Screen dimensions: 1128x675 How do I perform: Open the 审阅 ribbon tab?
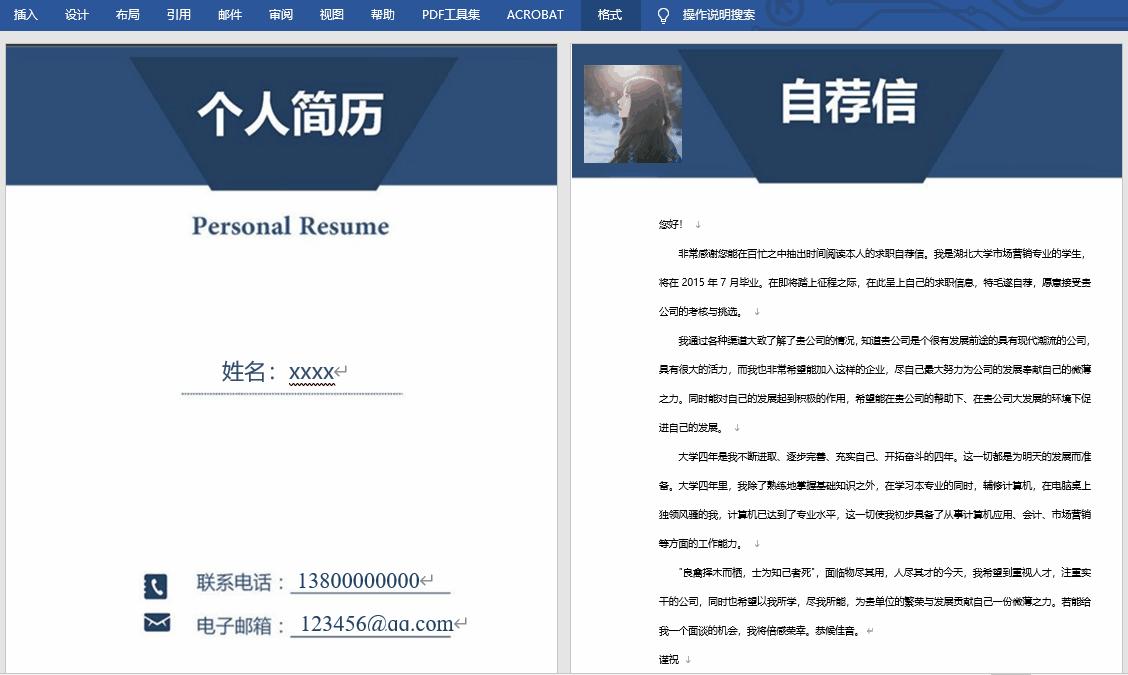tap(280, 15)
